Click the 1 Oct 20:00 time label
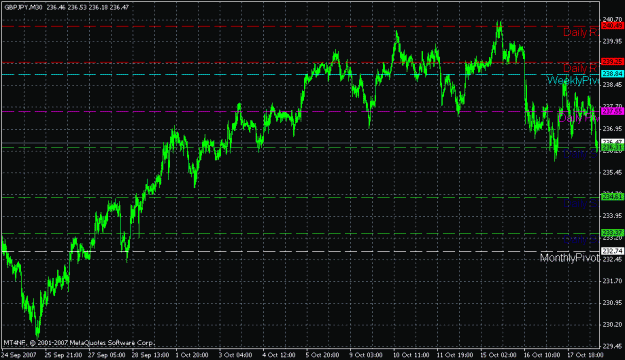625x360 pixels. point(192,355)
